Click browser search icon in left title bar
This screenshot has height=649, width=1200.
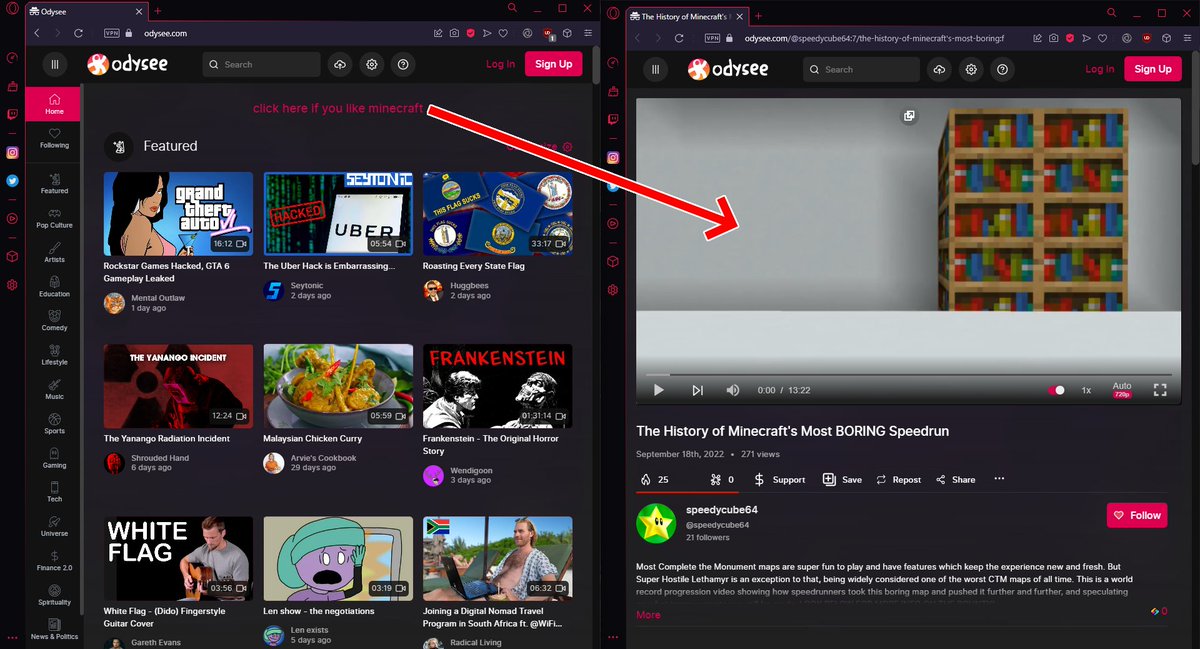(x=512, y=8)
